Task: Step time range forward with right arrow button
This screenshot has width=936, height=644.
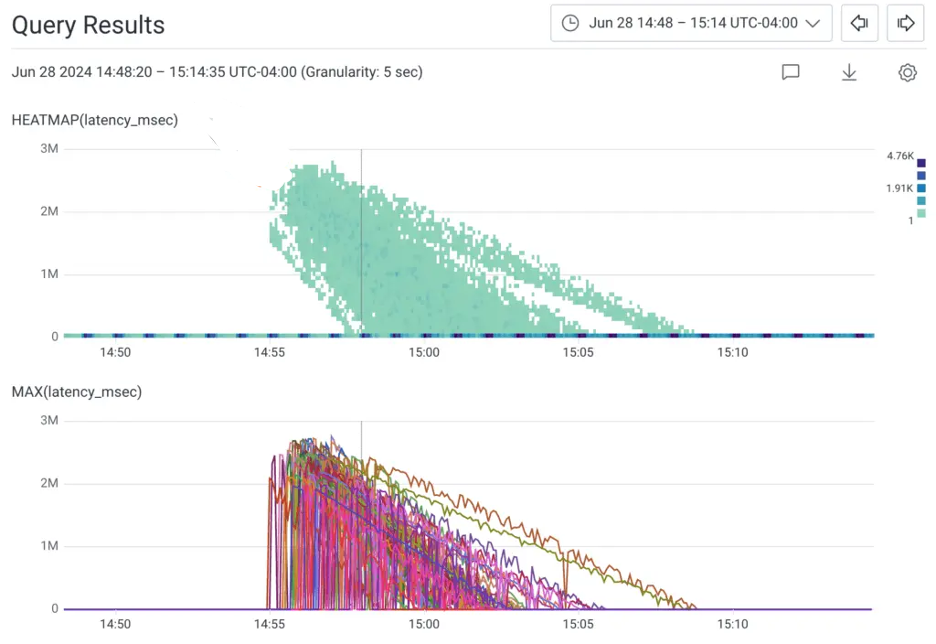Action: [x=906, y=23]
